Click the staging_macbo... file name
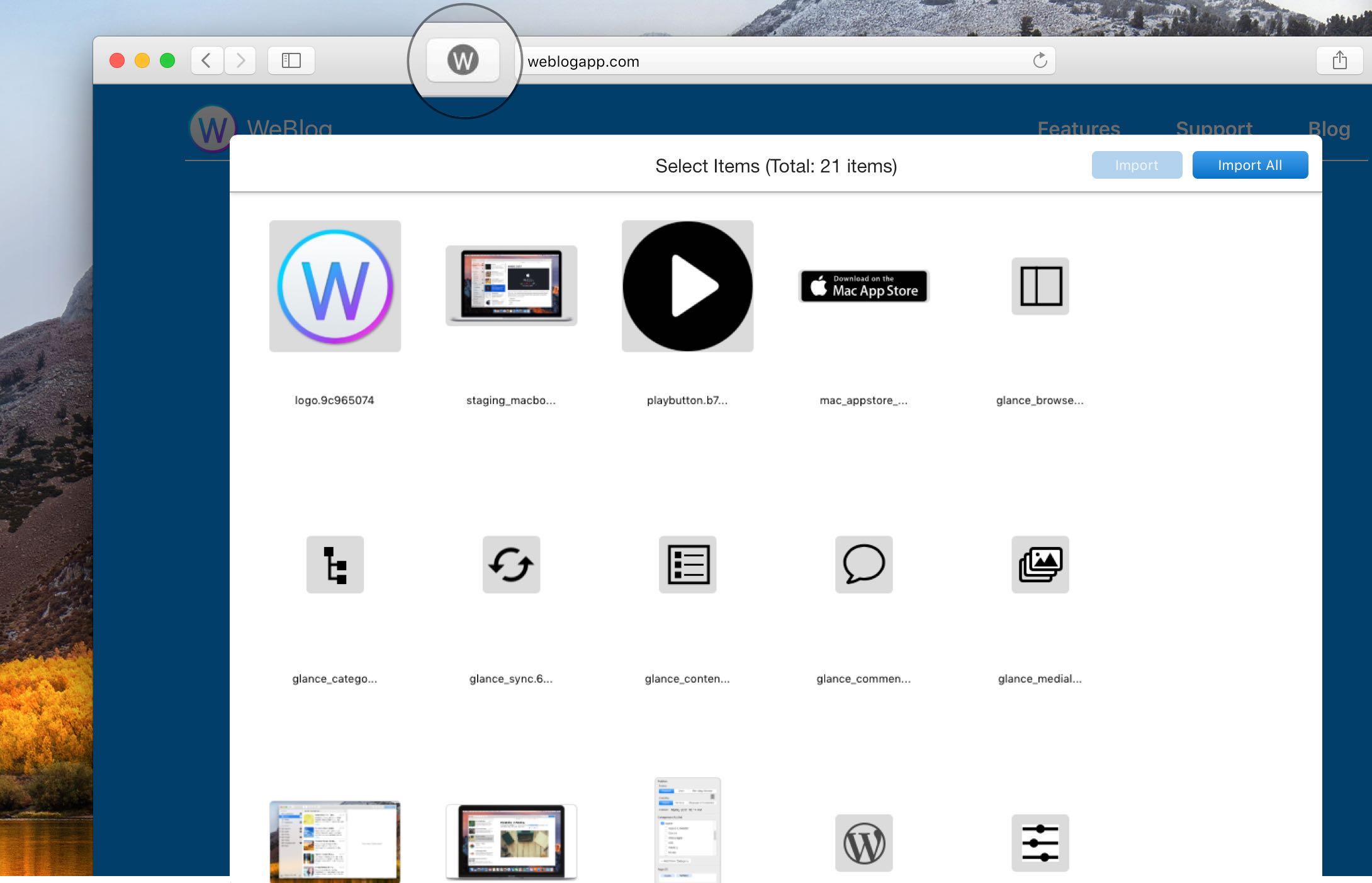The image size is (1372, 883). coord(511,400)
